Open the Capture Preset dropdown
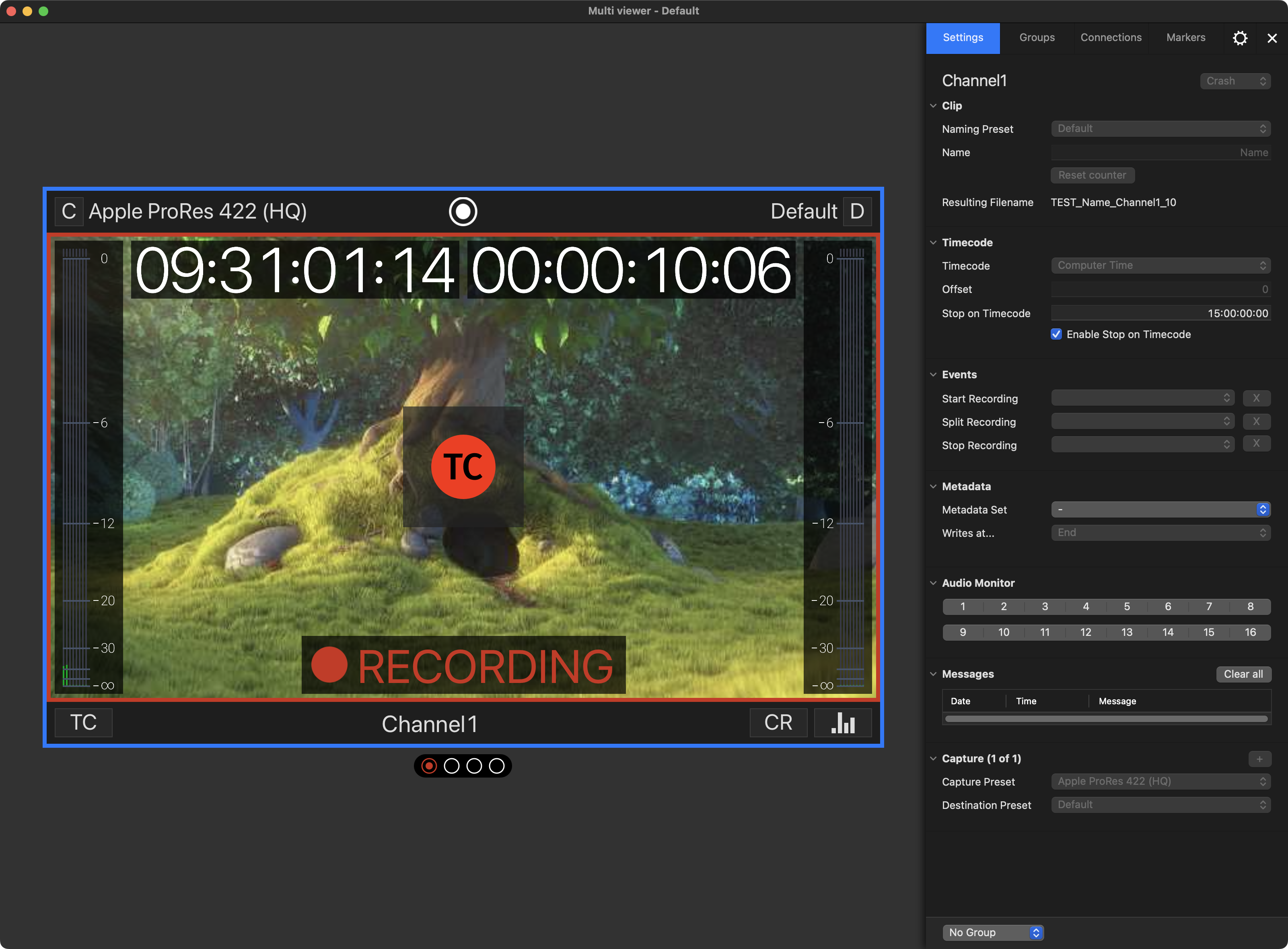Screen dimensions: 1288x949 point(1160,781)
